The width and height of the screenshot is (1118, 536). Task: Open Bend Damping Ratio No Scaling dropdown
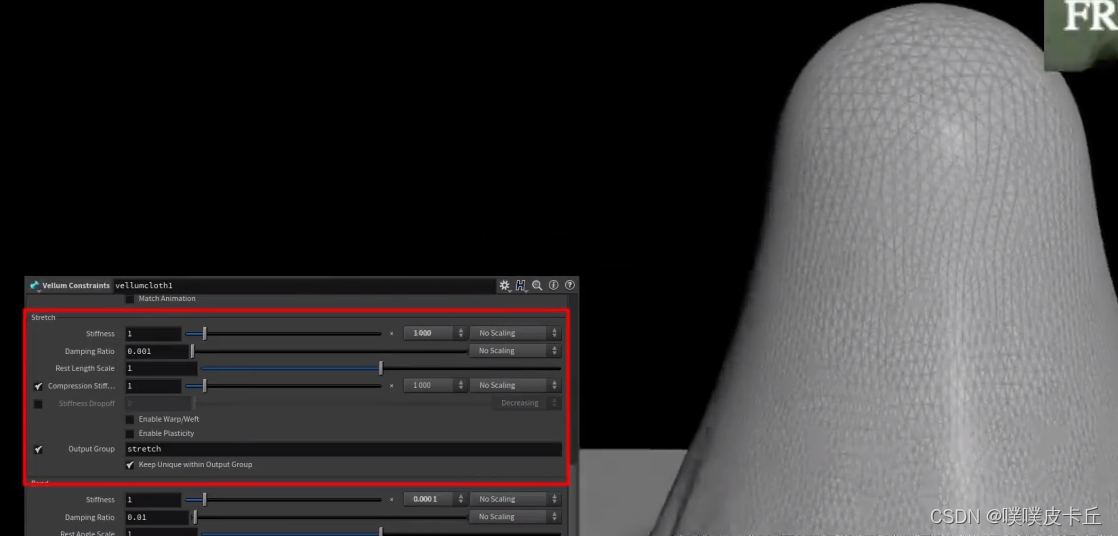(x=516, y=517)
